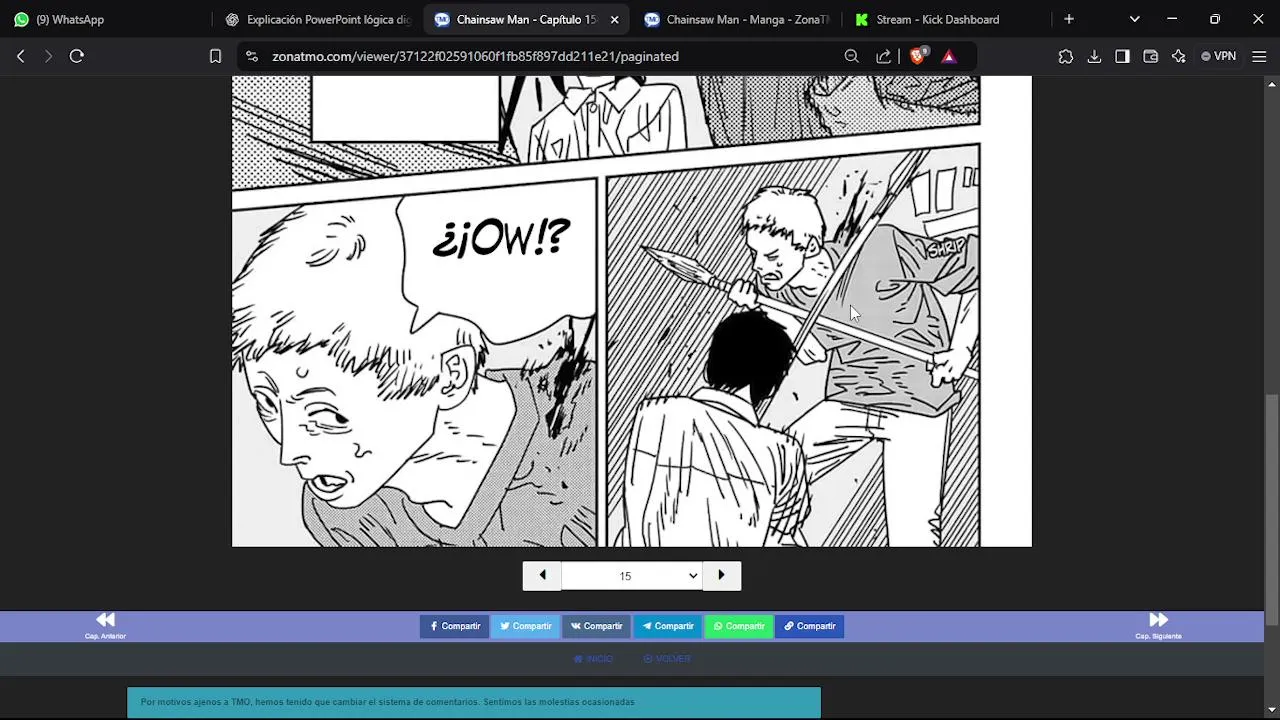Open site information icon beside the URL

(251, 57)
